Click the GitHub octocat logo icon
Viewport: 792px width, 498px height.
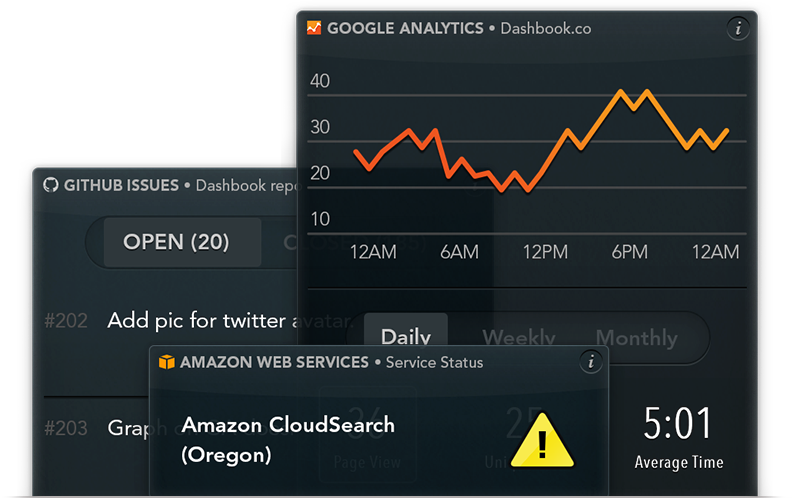pos(51,185)
